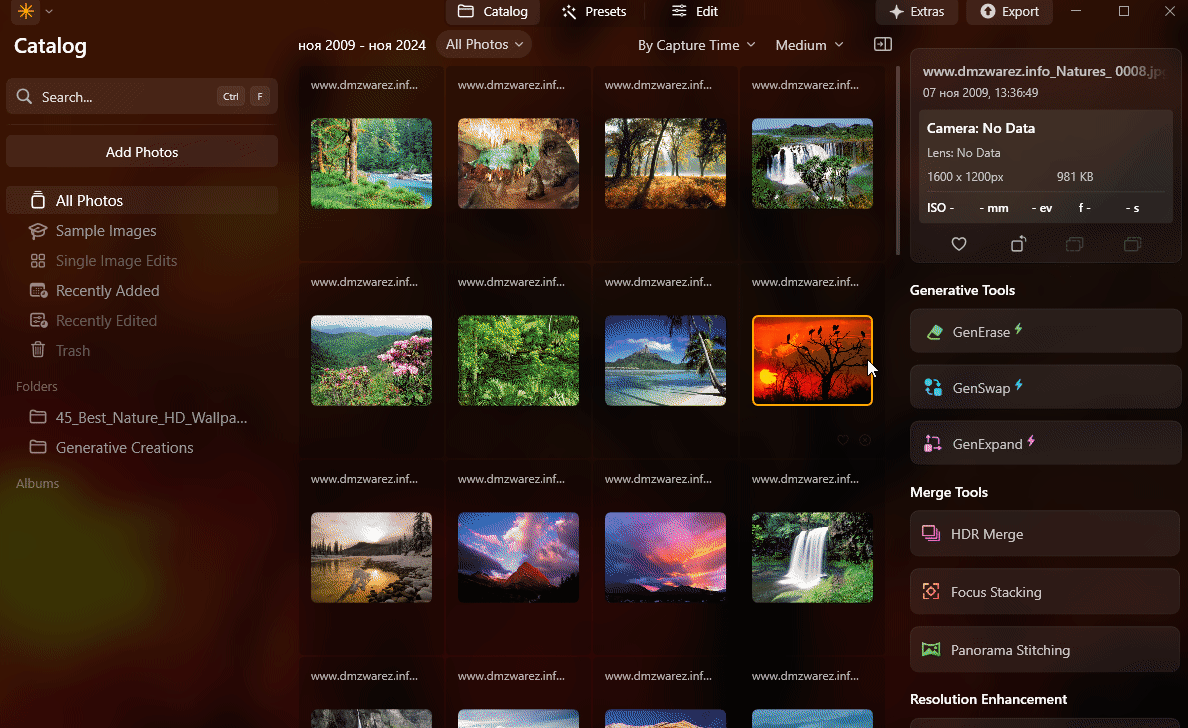Toggle the side panel layout icon
Viewport: 1188px width, 728px height.
tap(883, 45)
